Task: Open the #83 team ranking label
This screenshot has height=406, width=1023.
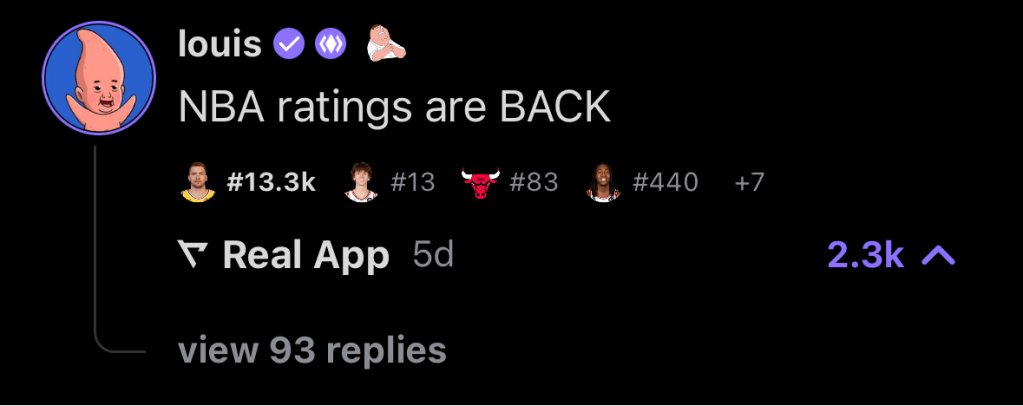Action: (x=533, y=182)
